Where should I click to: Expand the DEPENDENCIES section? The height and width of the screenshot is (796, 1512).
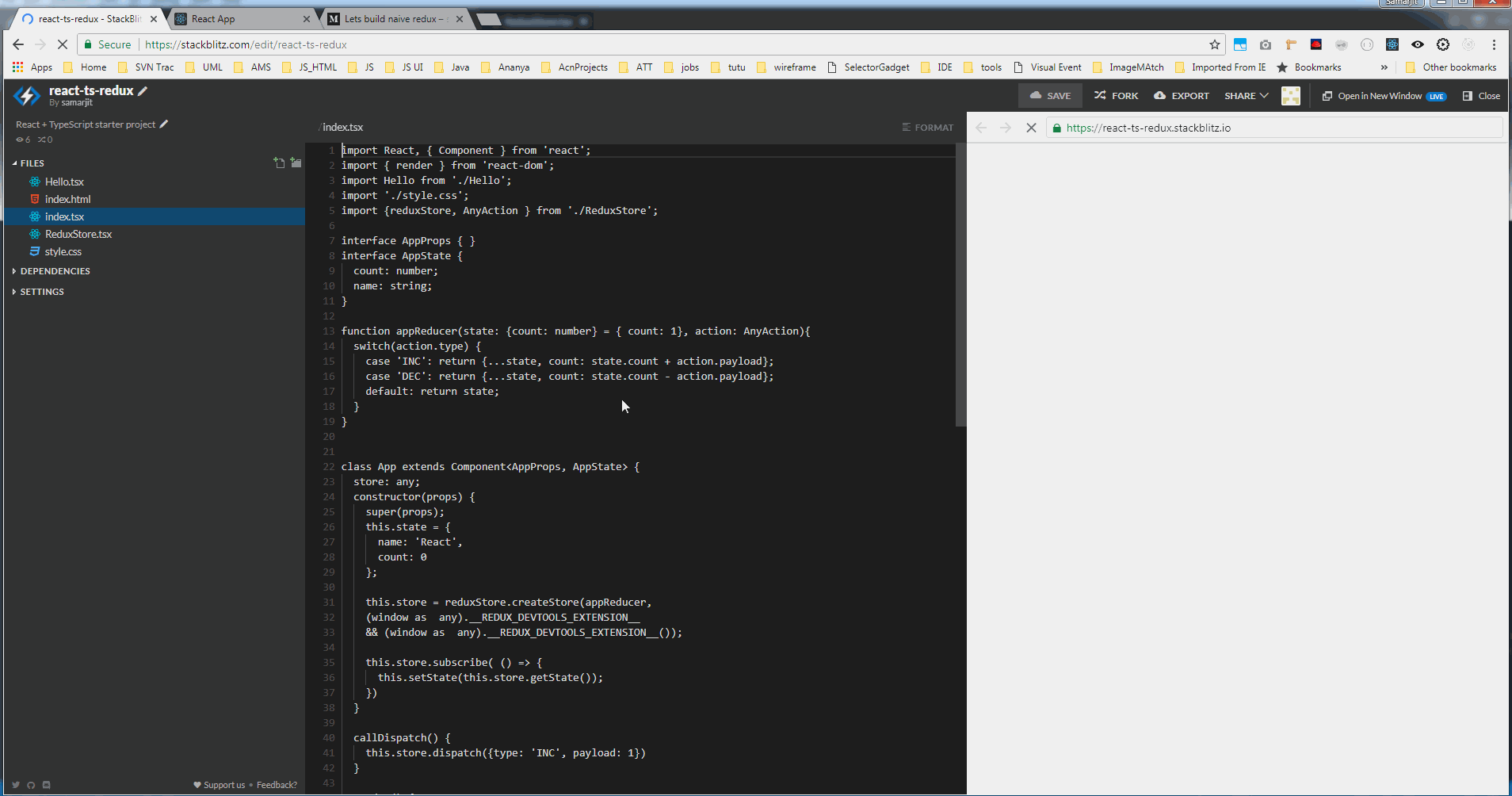pos(51,271)
